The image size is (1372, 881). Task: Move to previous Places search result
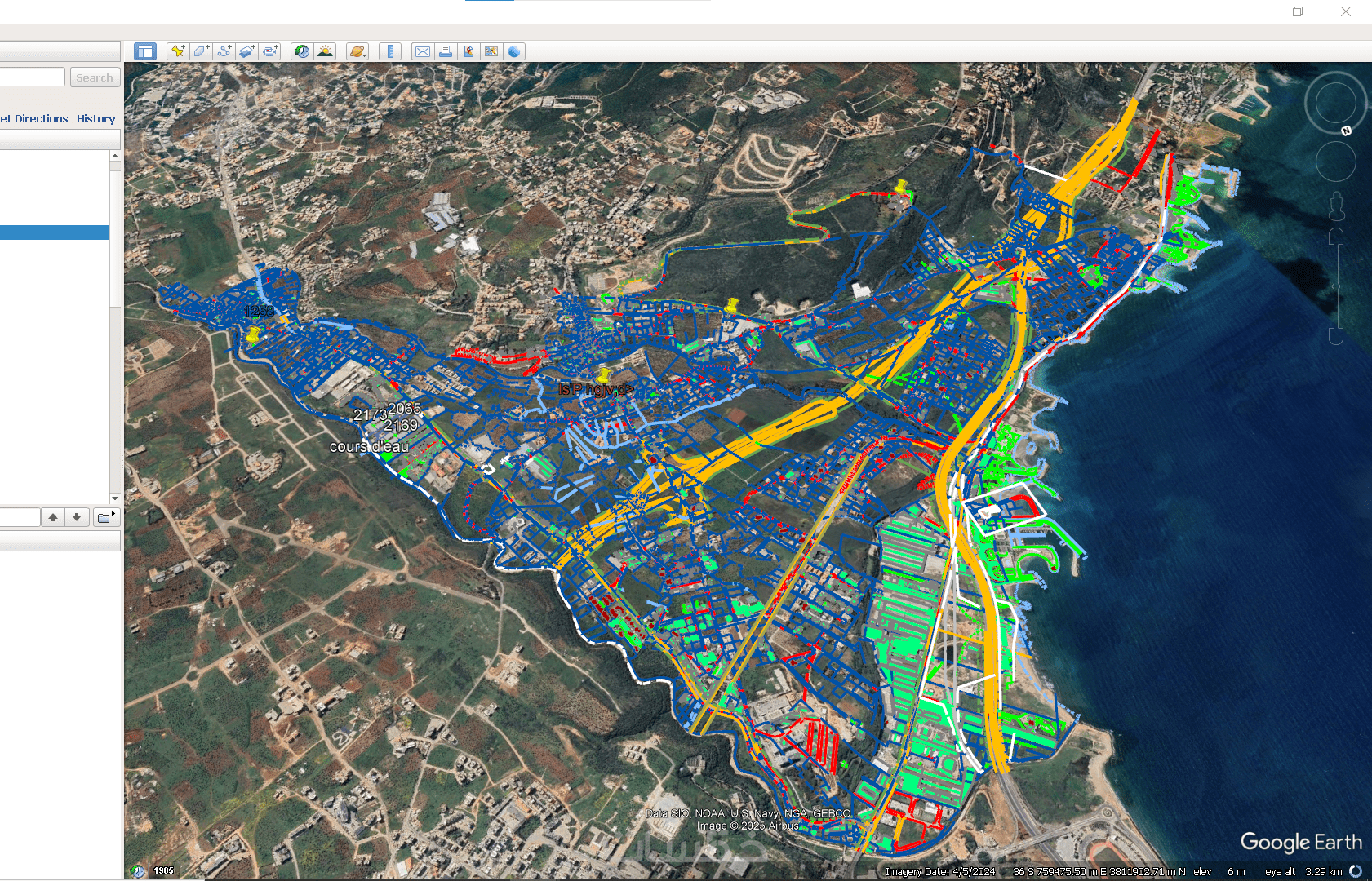pyautogui.click(x=53, y=517)
